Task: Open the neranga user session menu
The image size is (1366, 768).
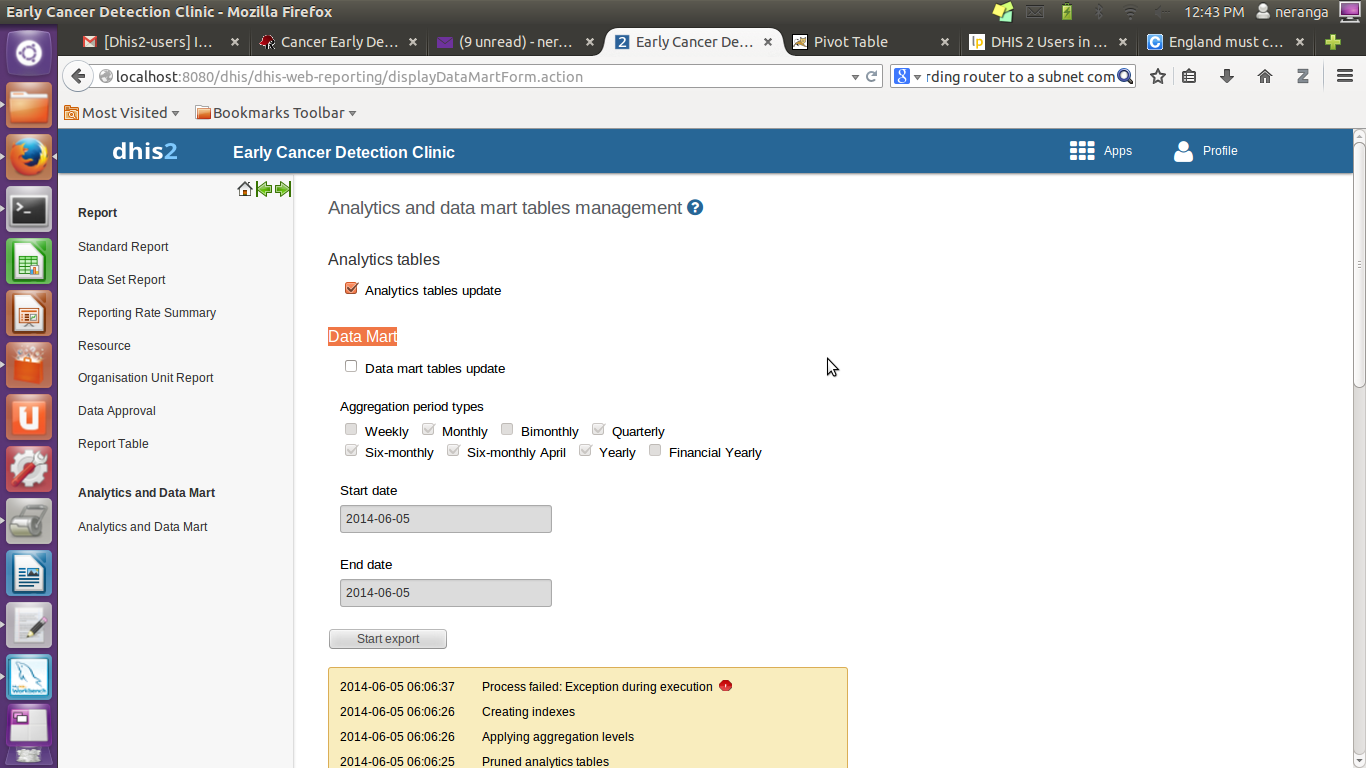Action: pos(1293,12)
